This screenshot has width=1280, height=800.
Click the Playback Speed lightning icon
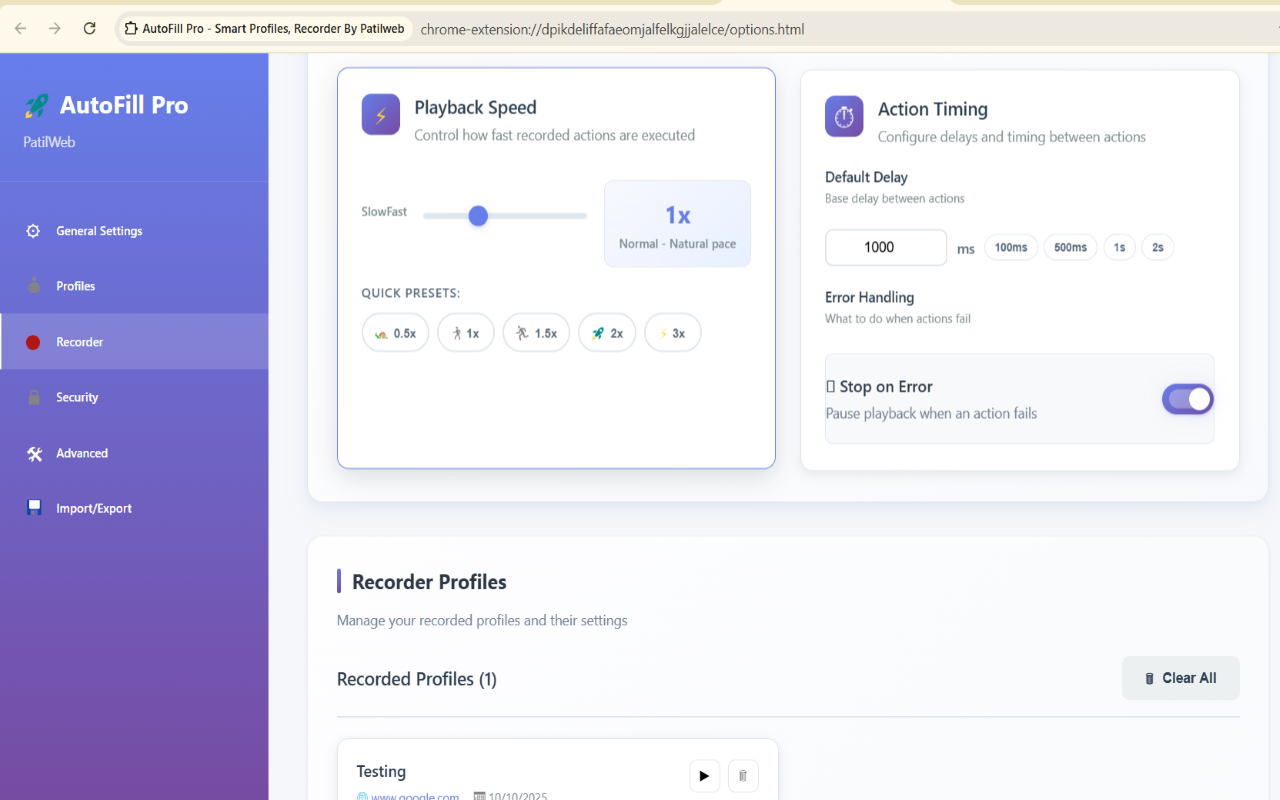pyautogui.click(x=381, y=115)
